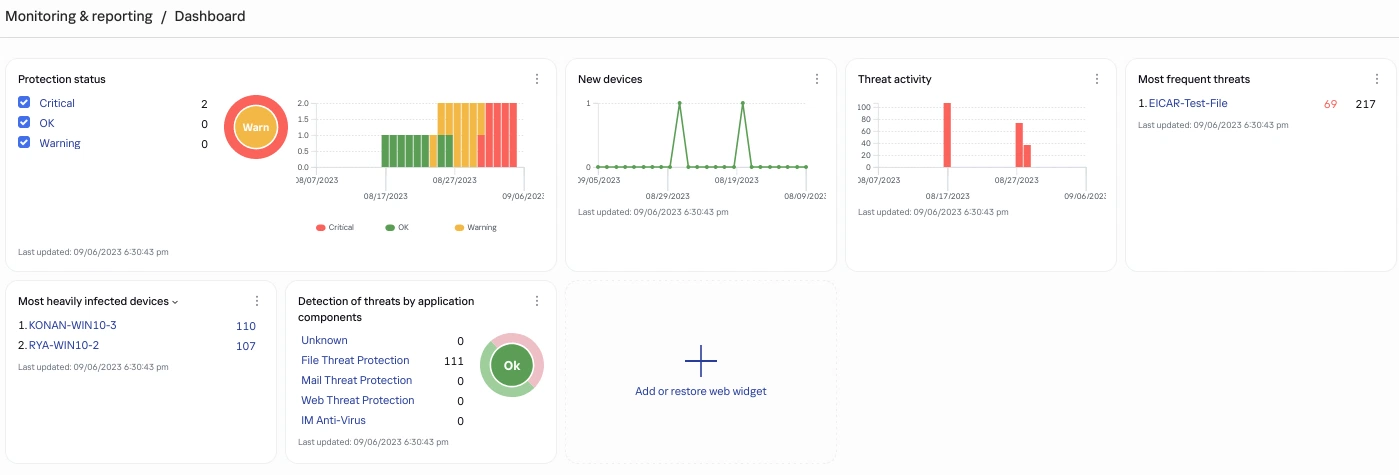Open Detection of threats widget kebab menu
Screen dimensions: 1399x475
[537, 301]
